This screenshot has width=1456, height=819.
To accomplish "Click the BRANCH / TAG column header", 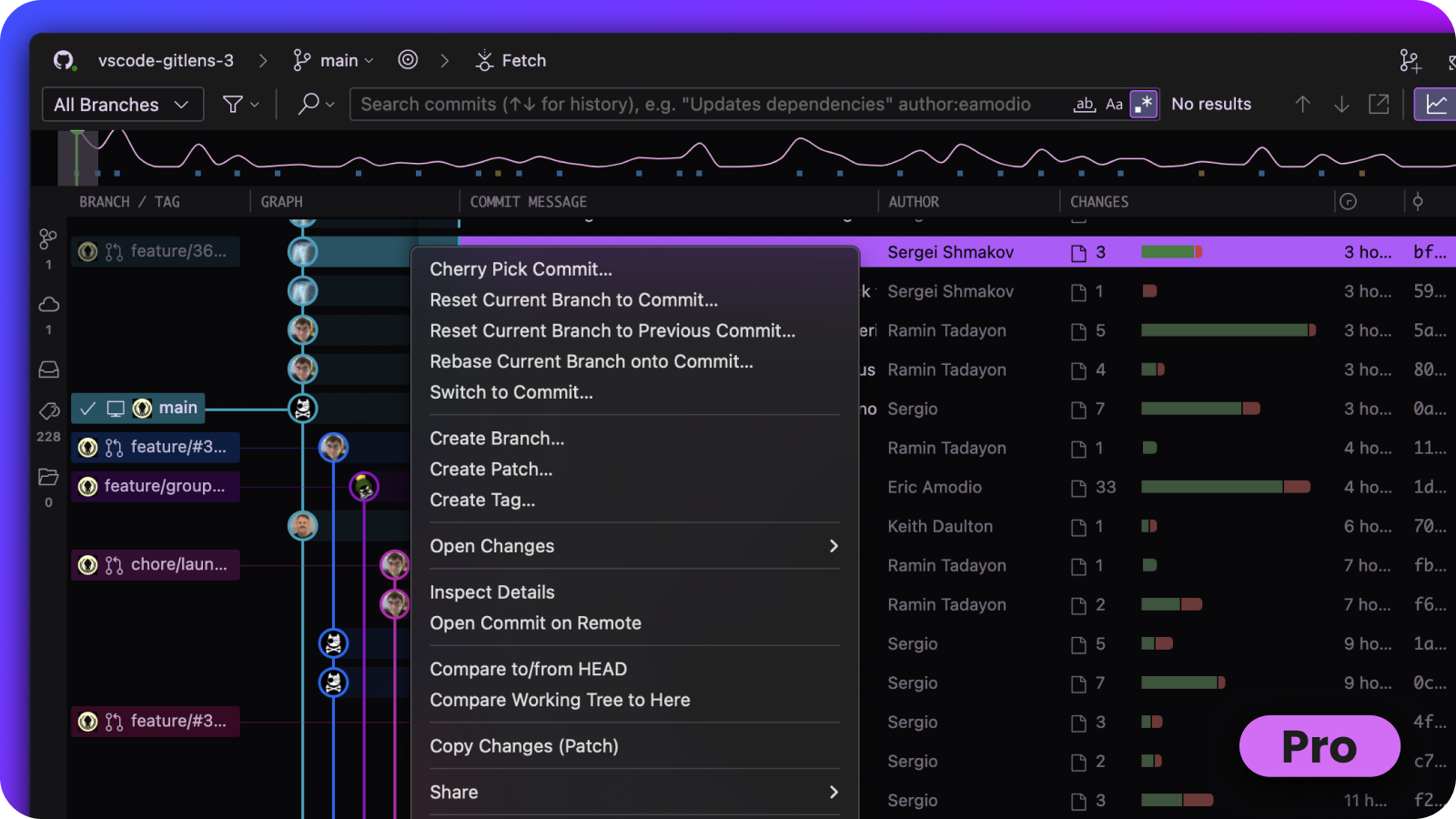I will 129,202.
